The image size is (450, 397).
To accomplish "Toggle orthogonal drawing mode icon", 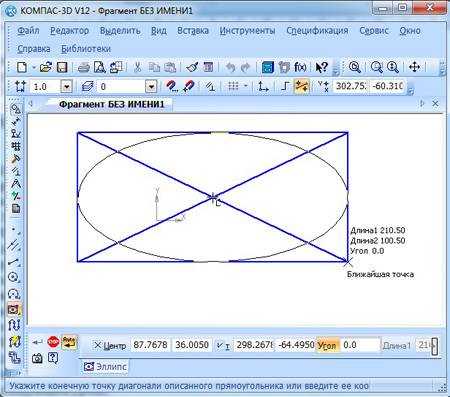I will 284,86.
